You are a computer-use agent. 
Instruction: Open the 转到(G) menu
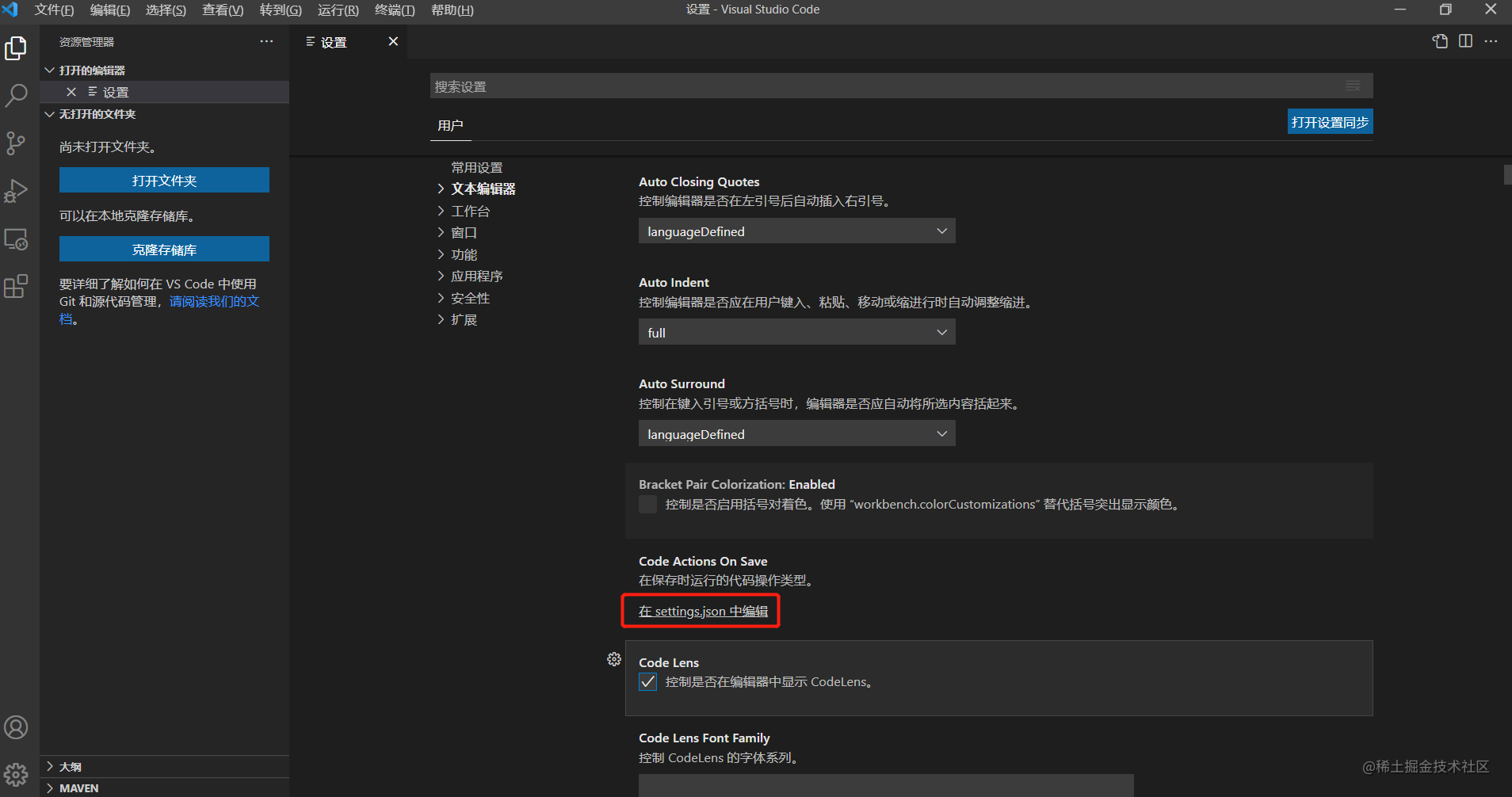tap(281, 10)
